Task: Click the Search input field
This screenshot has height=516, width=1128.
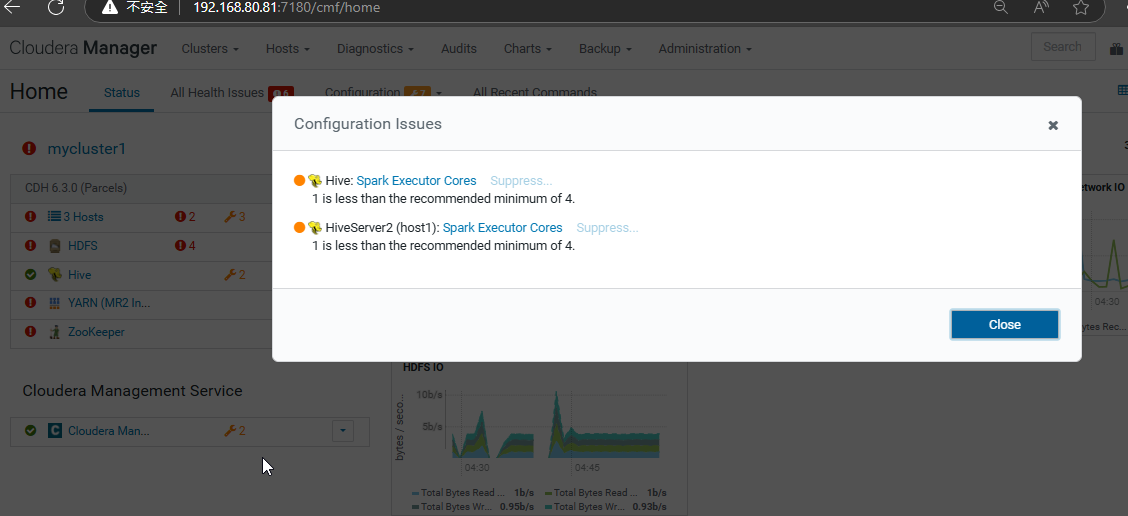Action: click(1063, 47)
